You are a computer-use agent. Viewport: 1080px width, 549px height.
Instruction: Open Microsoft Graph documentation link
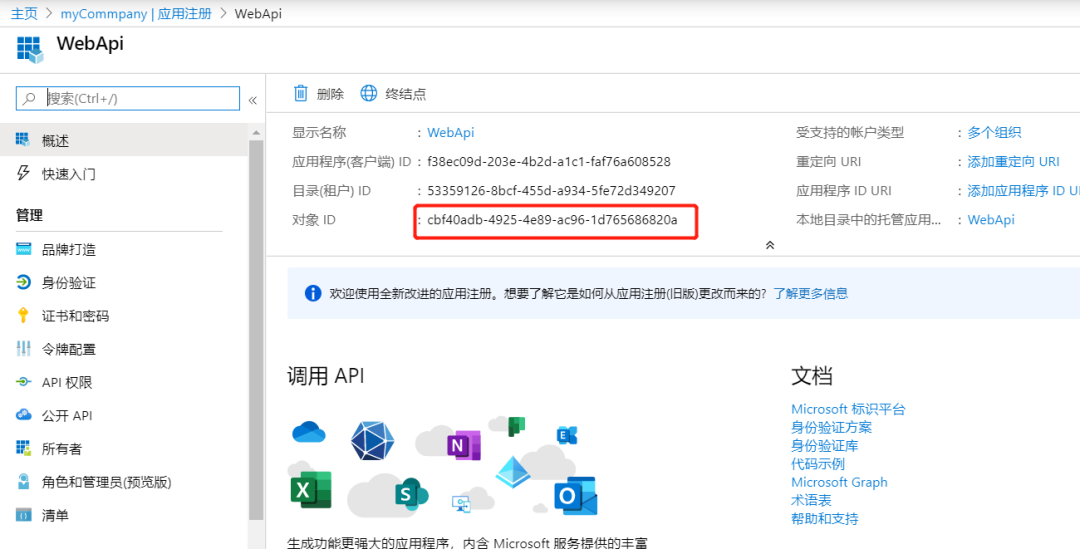coord(839,482)
